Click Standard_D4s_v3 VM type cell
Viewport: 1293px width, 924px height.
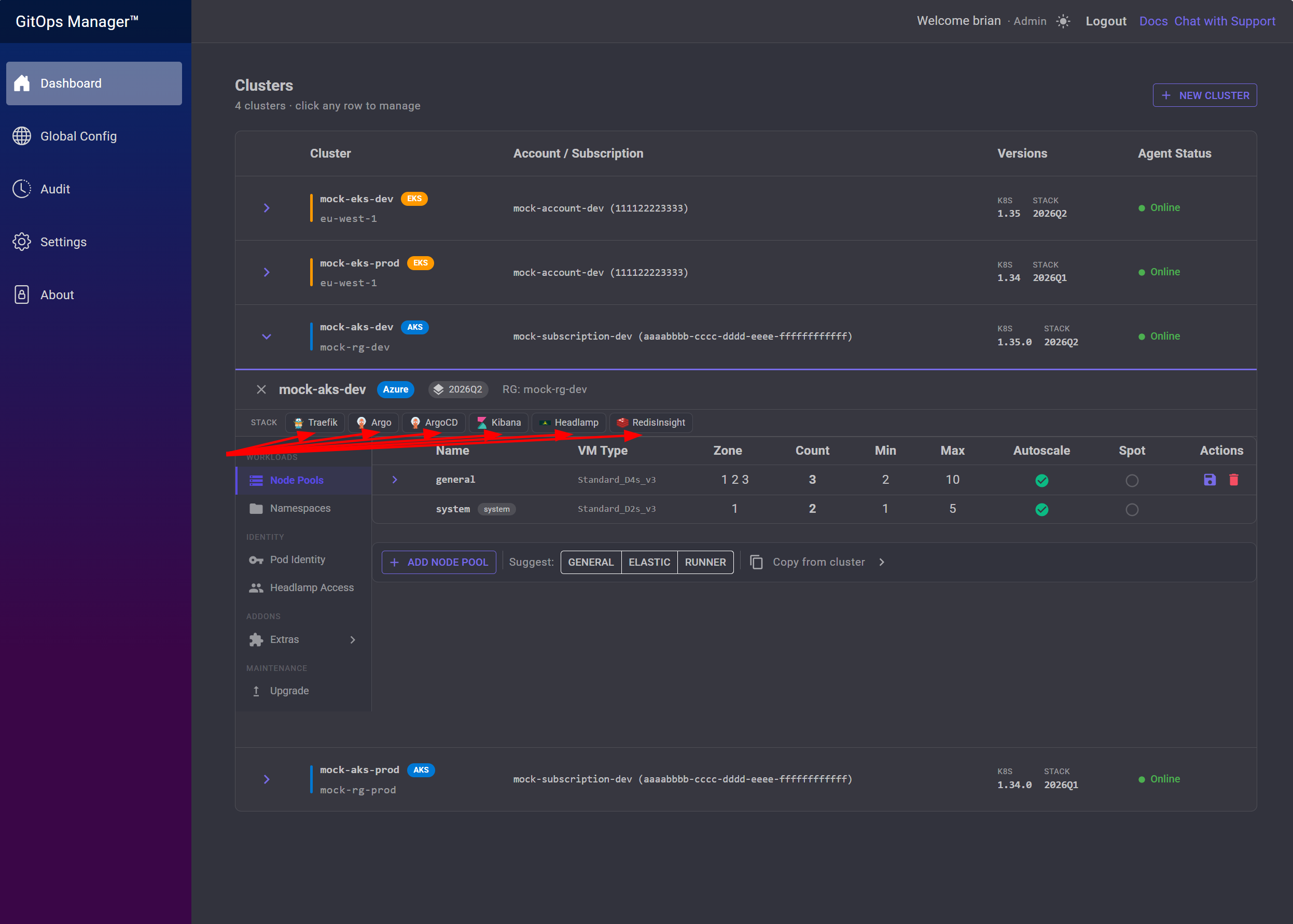(x=616, y=480)
